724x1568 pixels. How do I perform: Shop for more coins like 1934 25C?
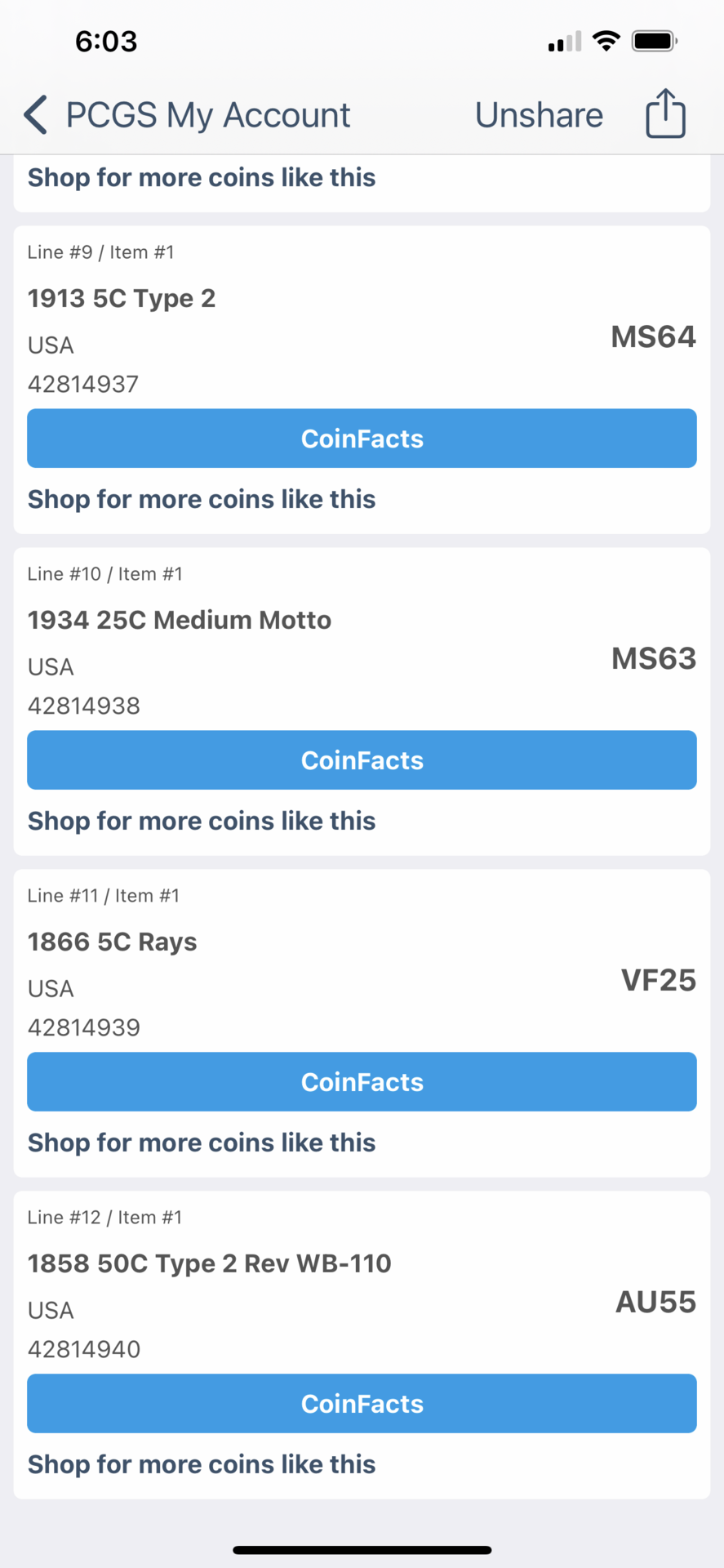tap(202, 821)
